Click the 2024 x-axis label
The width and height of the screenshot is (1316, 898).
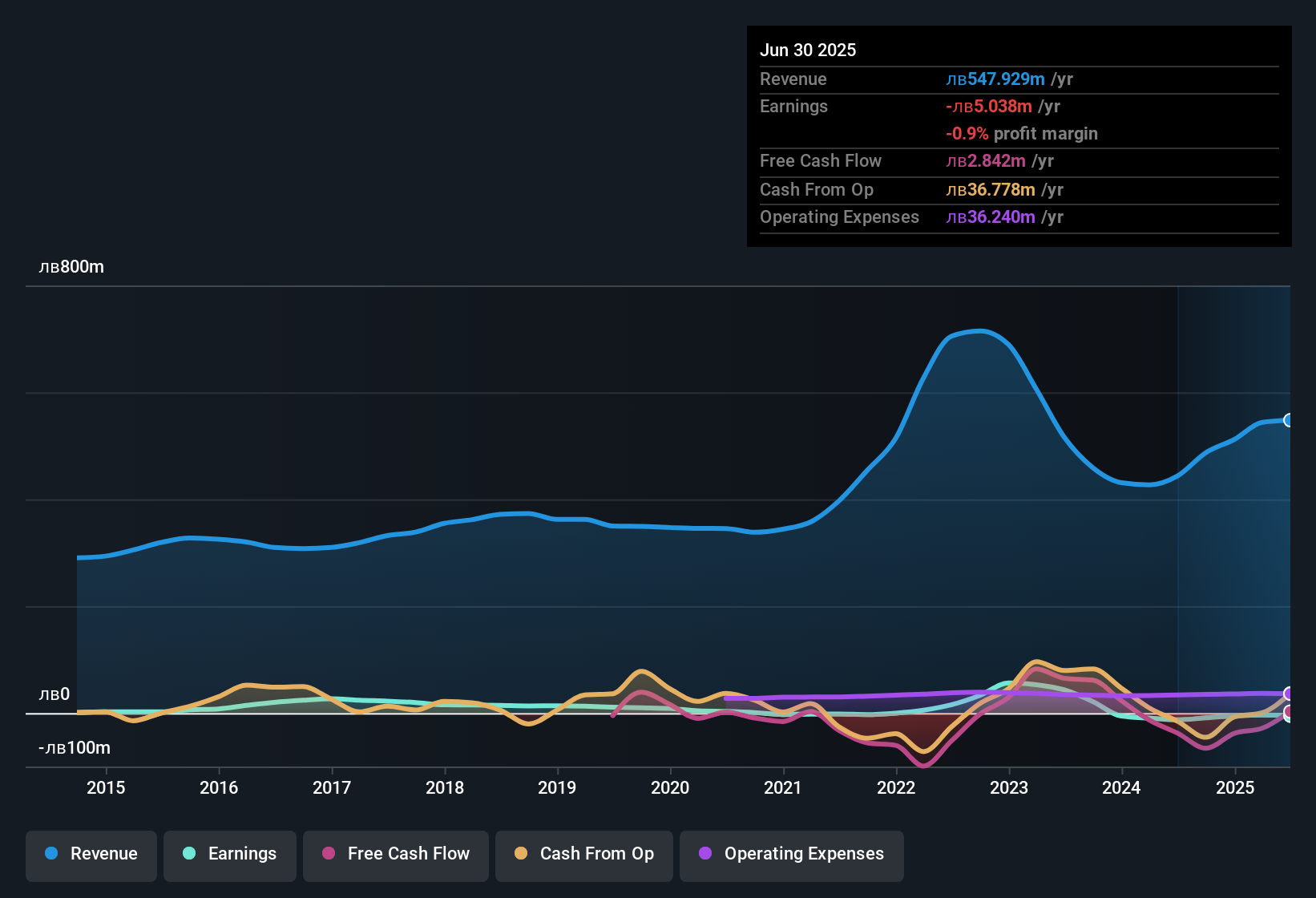(x=1121, y=787)
